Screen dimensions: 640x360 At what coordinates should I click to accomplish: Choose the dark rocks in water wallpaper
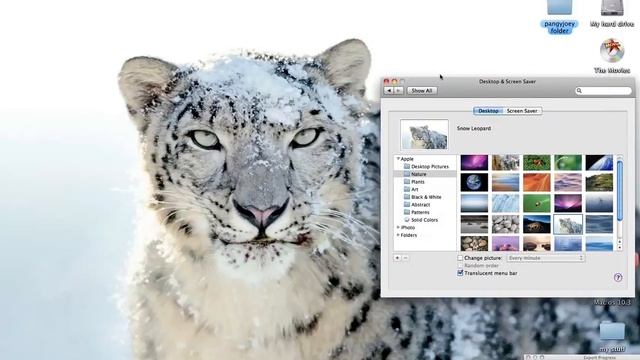[x=474, y=224]
